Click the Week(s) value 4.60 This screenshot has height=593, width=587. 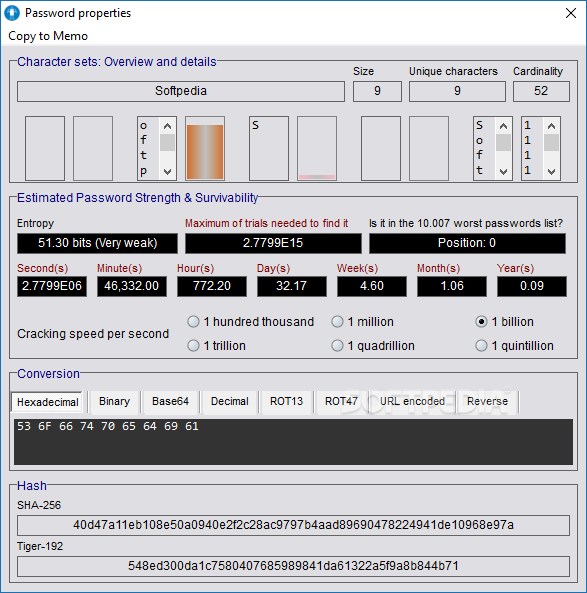coord(372,286)
